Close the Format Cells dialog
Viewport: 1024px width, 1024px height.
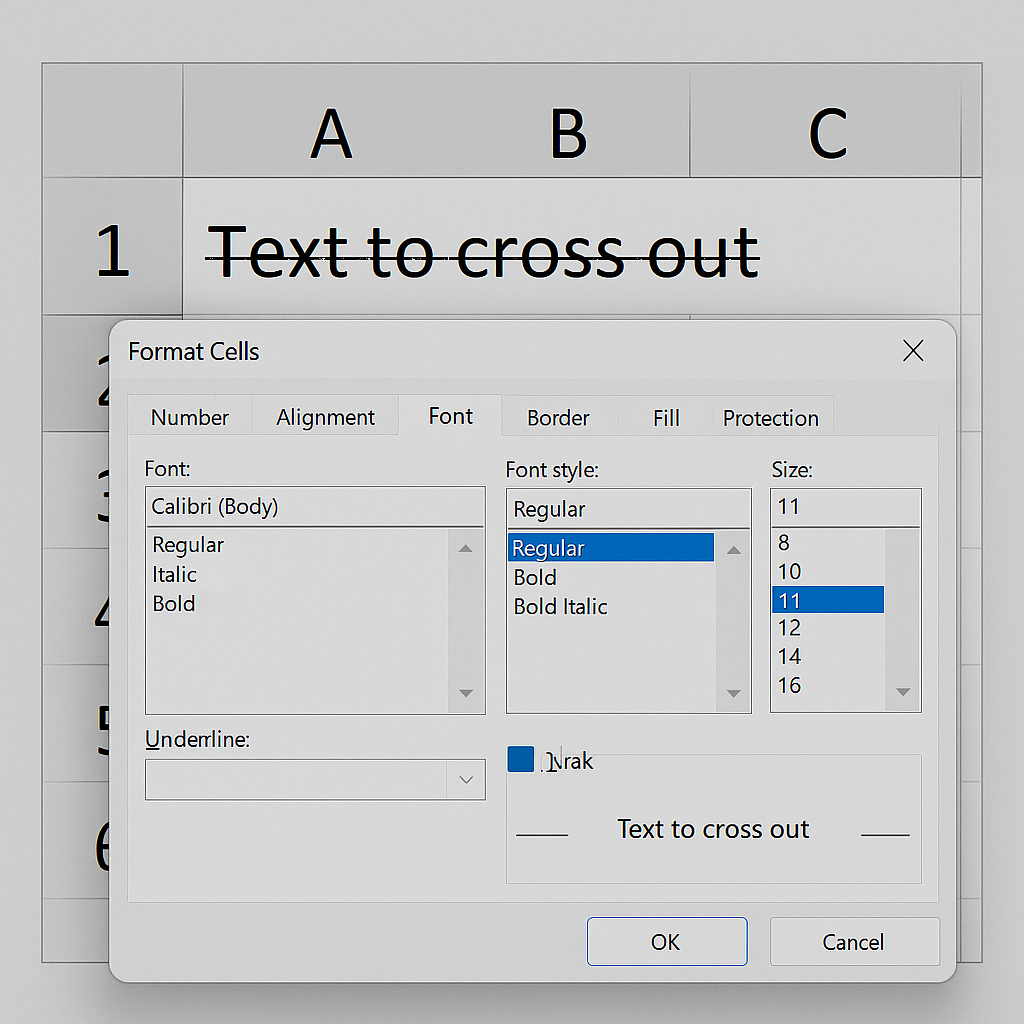pyautogui.click(x=912, y=351)
